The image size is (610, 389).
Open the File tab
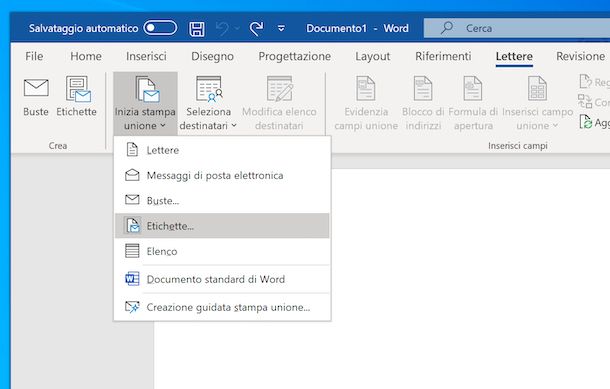(x=34, y=56)
